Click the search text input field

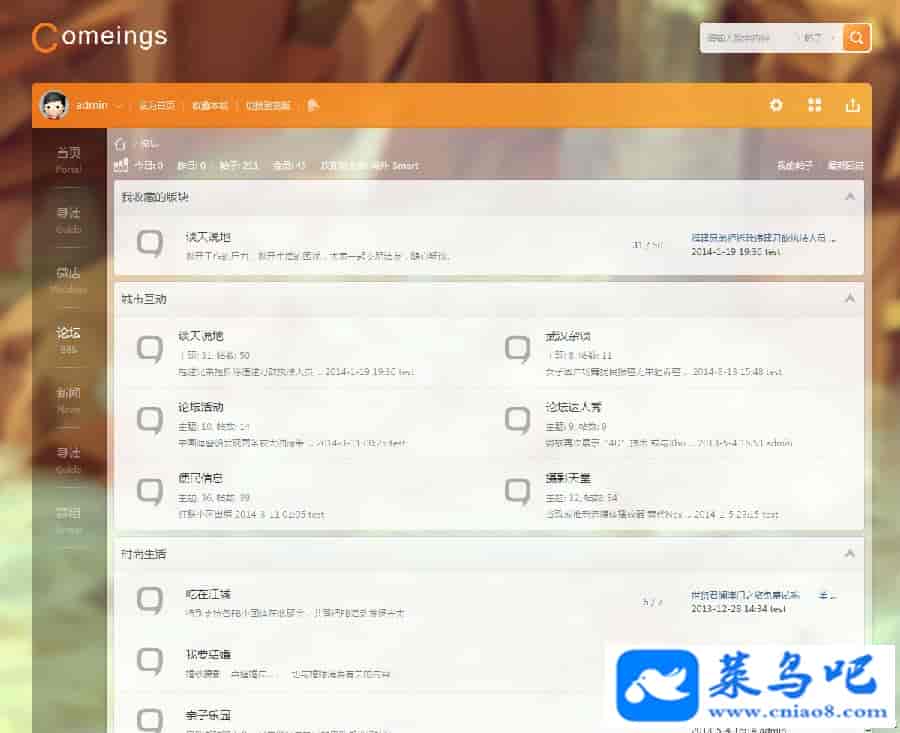[x=747, y=38]
